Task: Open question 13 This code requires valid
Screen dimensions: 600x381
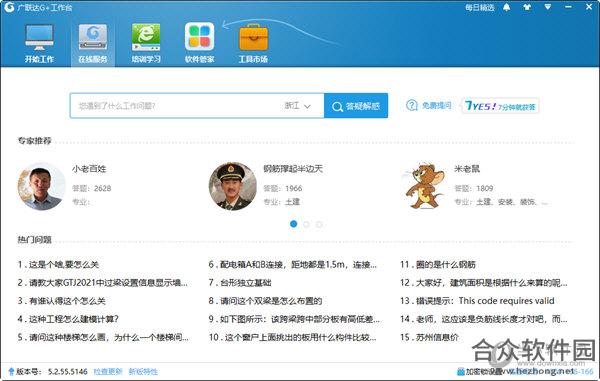Action: (477, 301)
